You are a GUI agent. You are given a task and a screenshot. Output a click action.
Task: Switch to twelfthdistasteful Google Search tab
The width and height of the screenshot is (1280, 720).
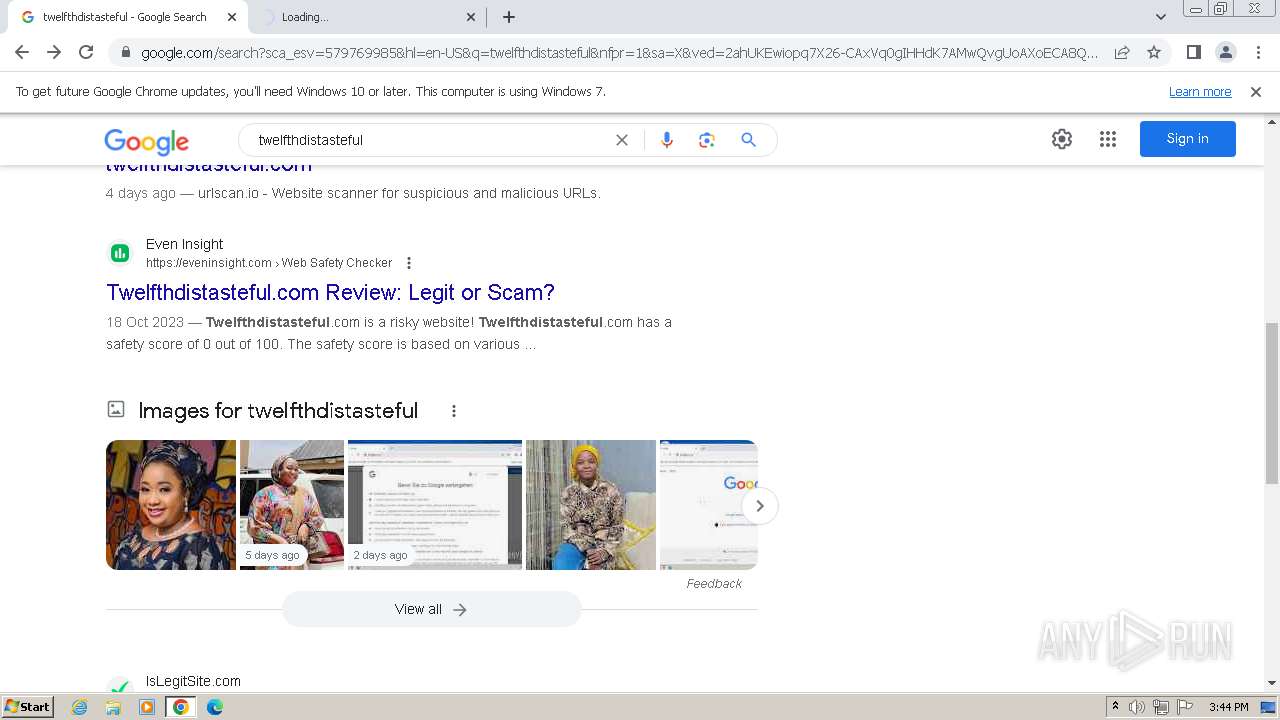pos(125,17)
